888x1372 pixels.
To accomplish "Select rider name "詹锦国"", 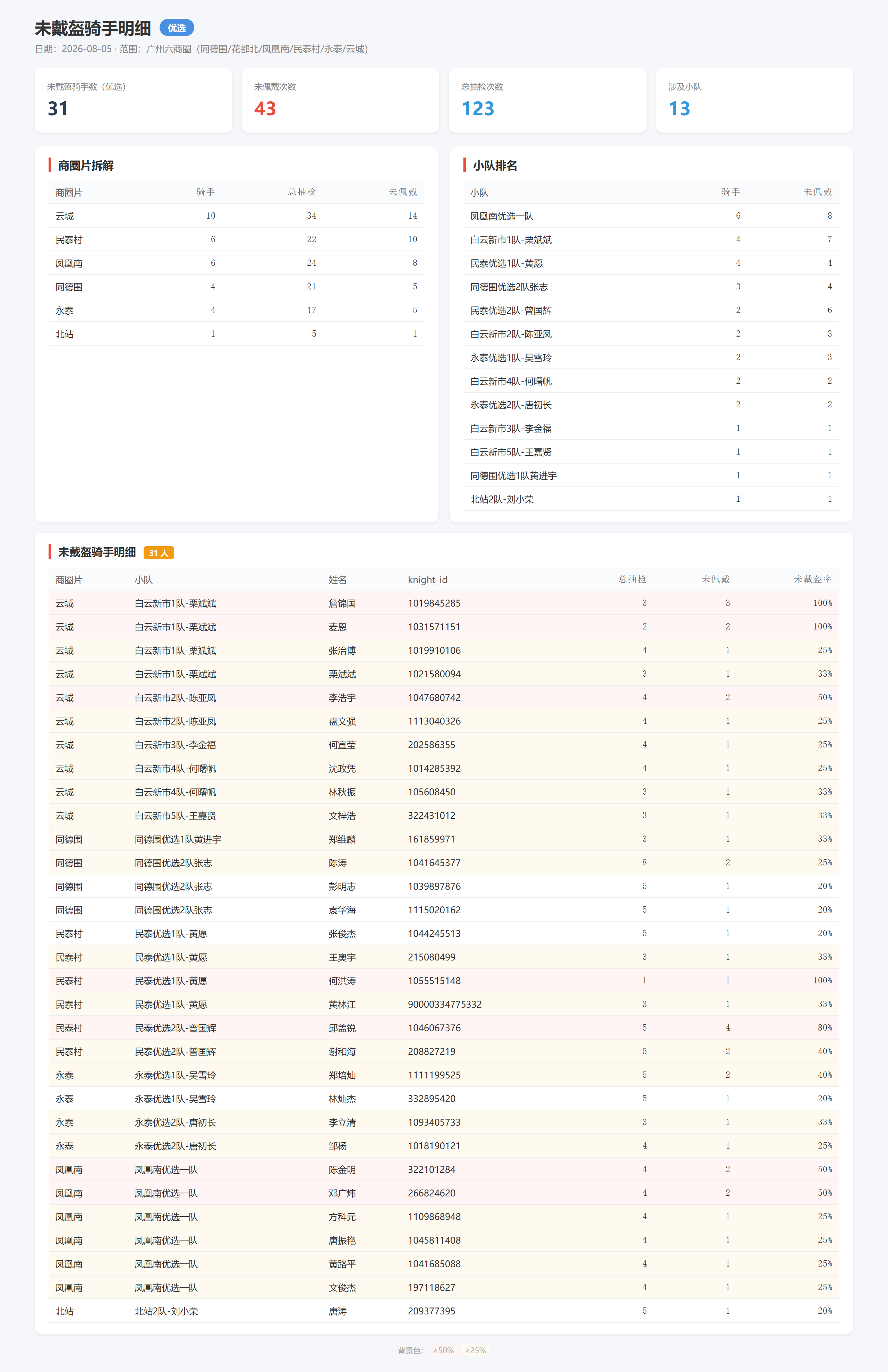I will tap(342, 603).
